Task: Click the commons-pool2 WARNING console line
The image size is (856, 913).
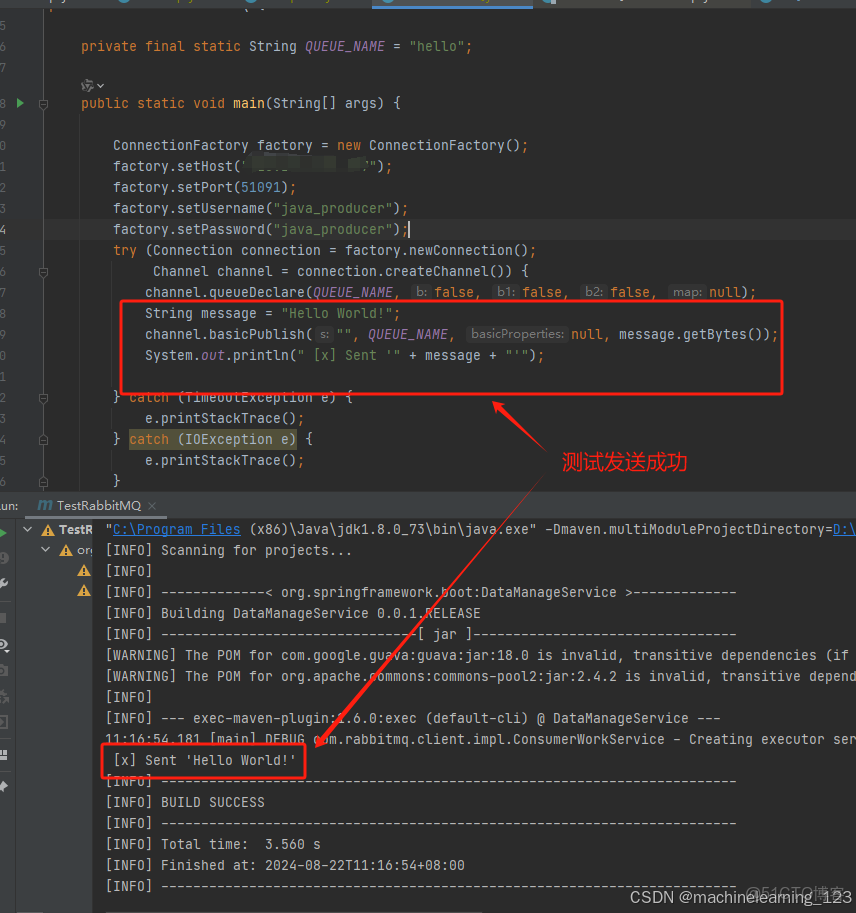Action: [x=480, y=676]
